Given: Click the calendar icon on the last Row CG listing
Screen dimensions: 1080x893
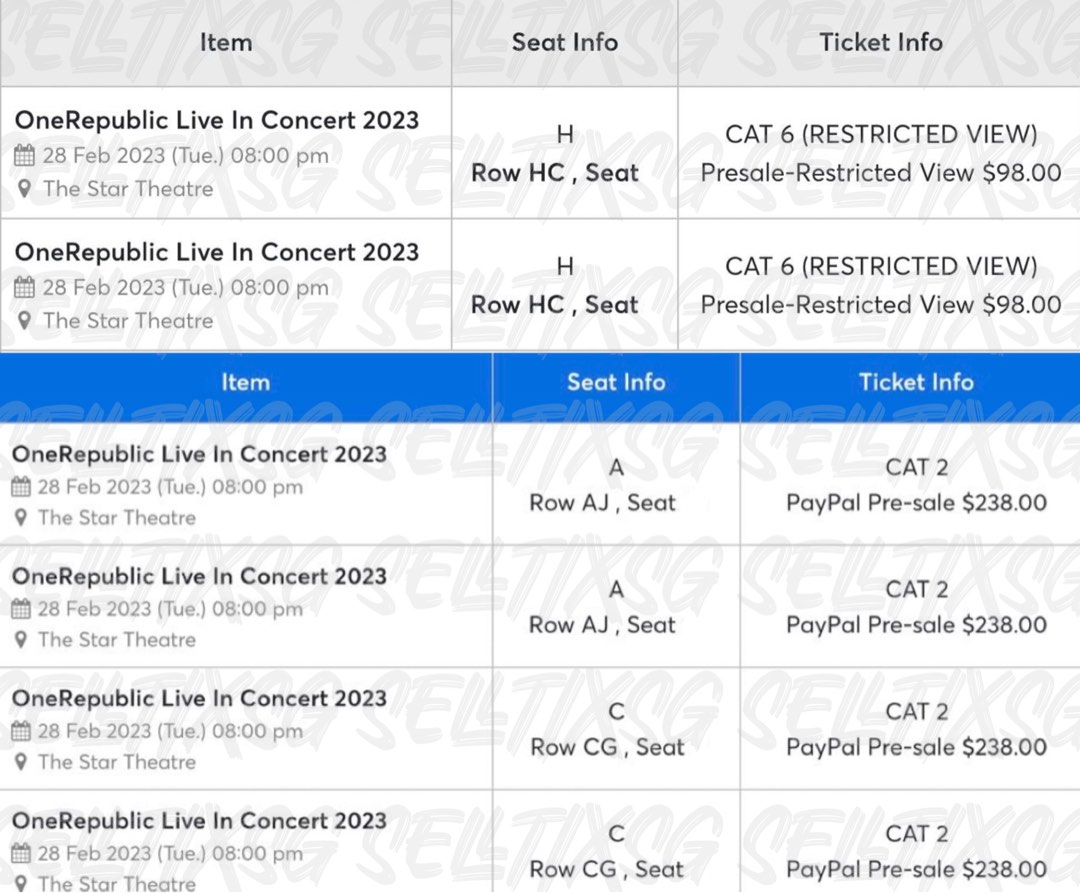Looking at the screenshot, I should pyautogui.click(x=21, y=853).
